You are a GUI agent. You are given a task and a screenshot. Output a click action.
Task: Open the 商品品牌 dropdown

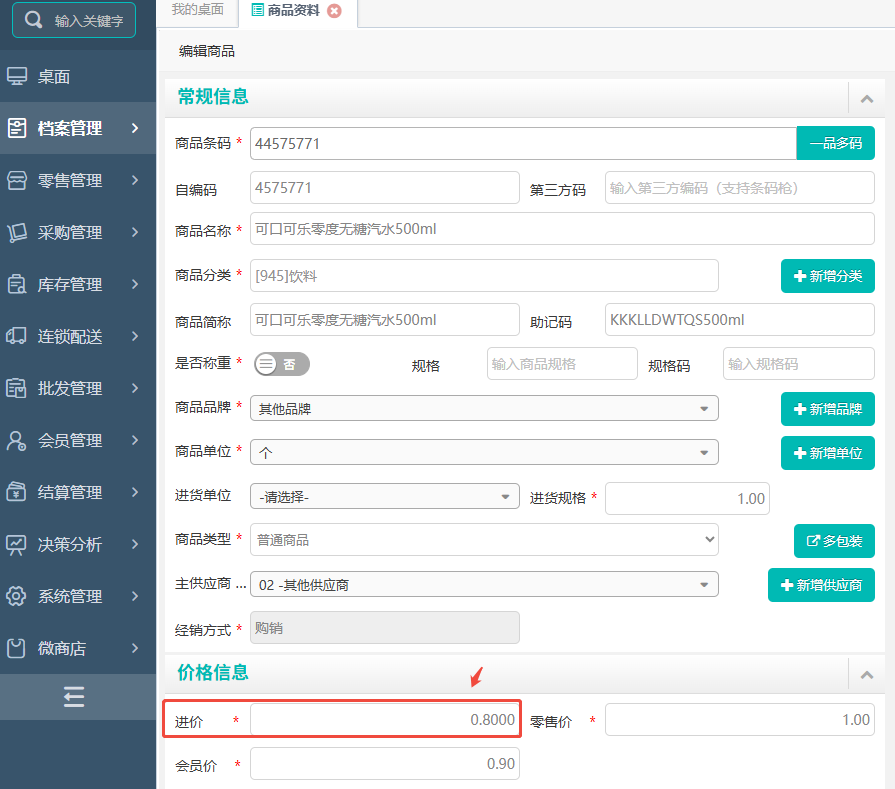[x=484, y=409]
